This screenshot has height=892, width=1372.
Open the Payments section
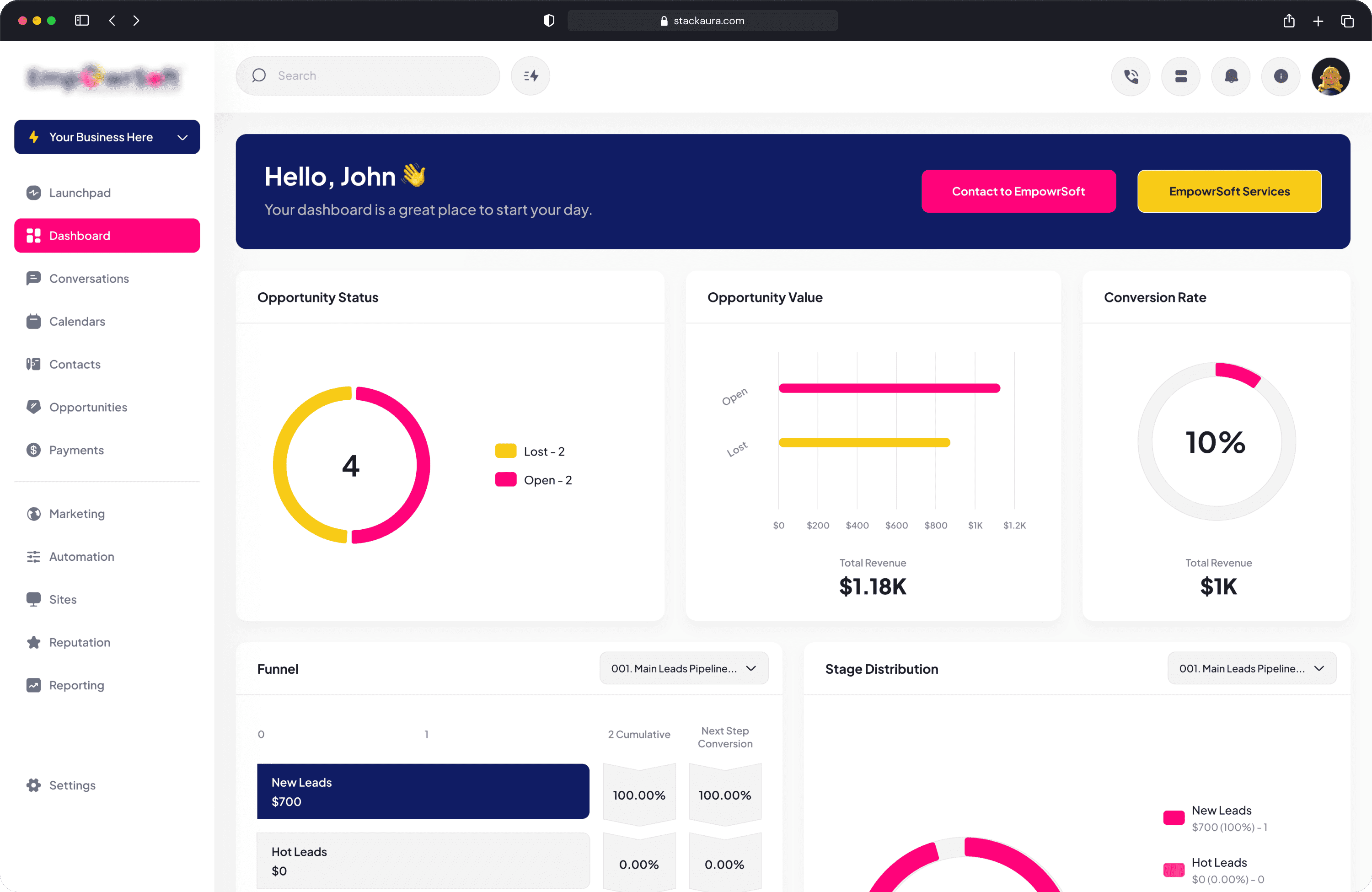(76, 450)
